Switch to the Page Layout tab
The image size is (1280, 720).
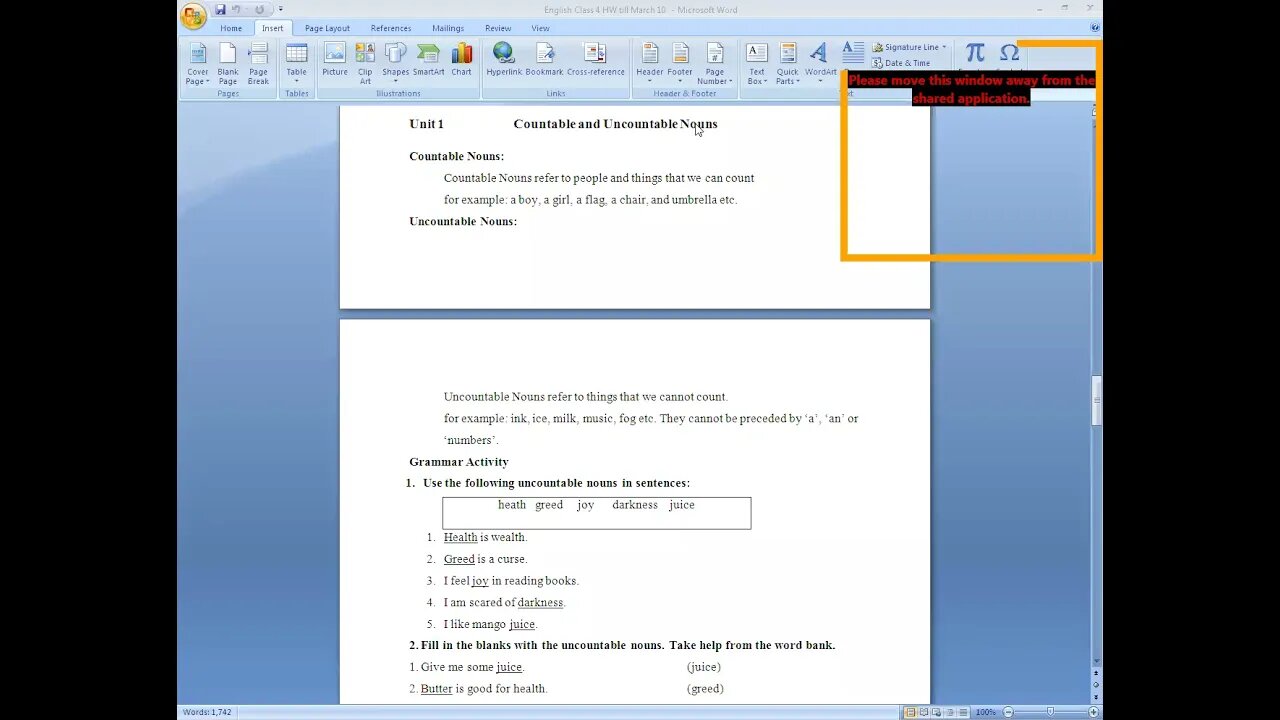click(x=327, y=28)
